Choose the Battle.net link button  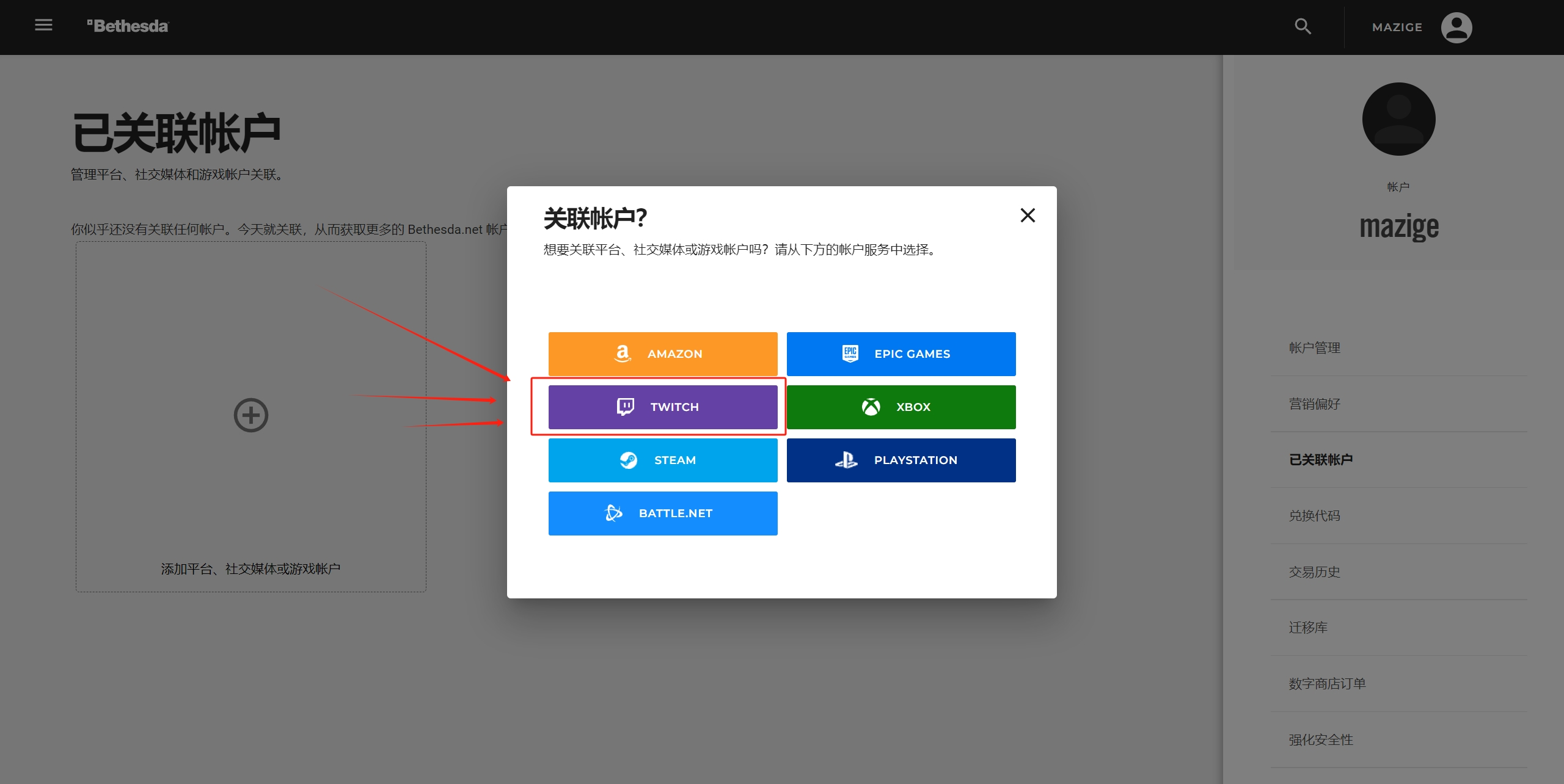663,513
